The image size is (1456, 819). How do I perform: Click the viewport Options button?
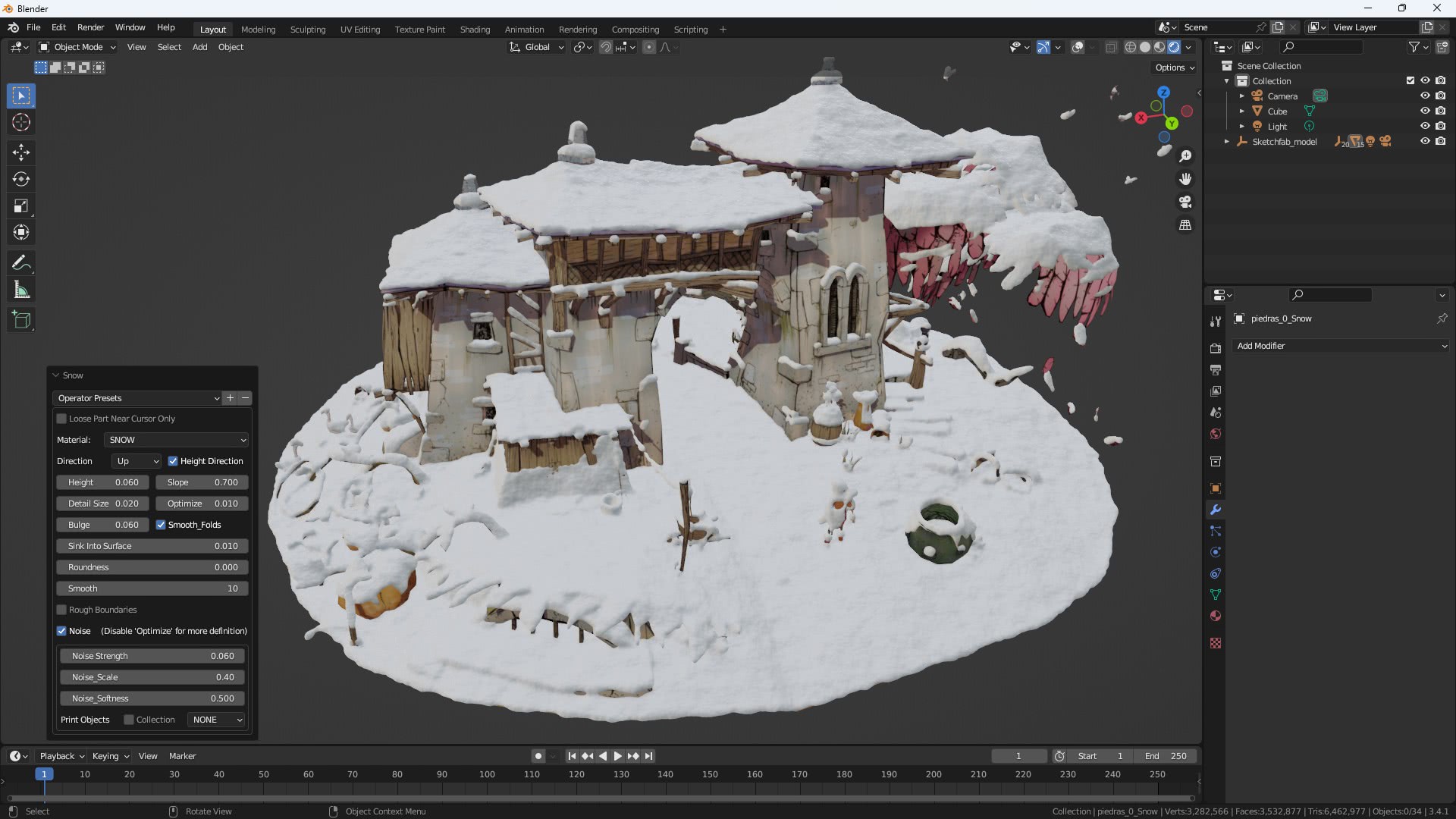[1174, 67]
